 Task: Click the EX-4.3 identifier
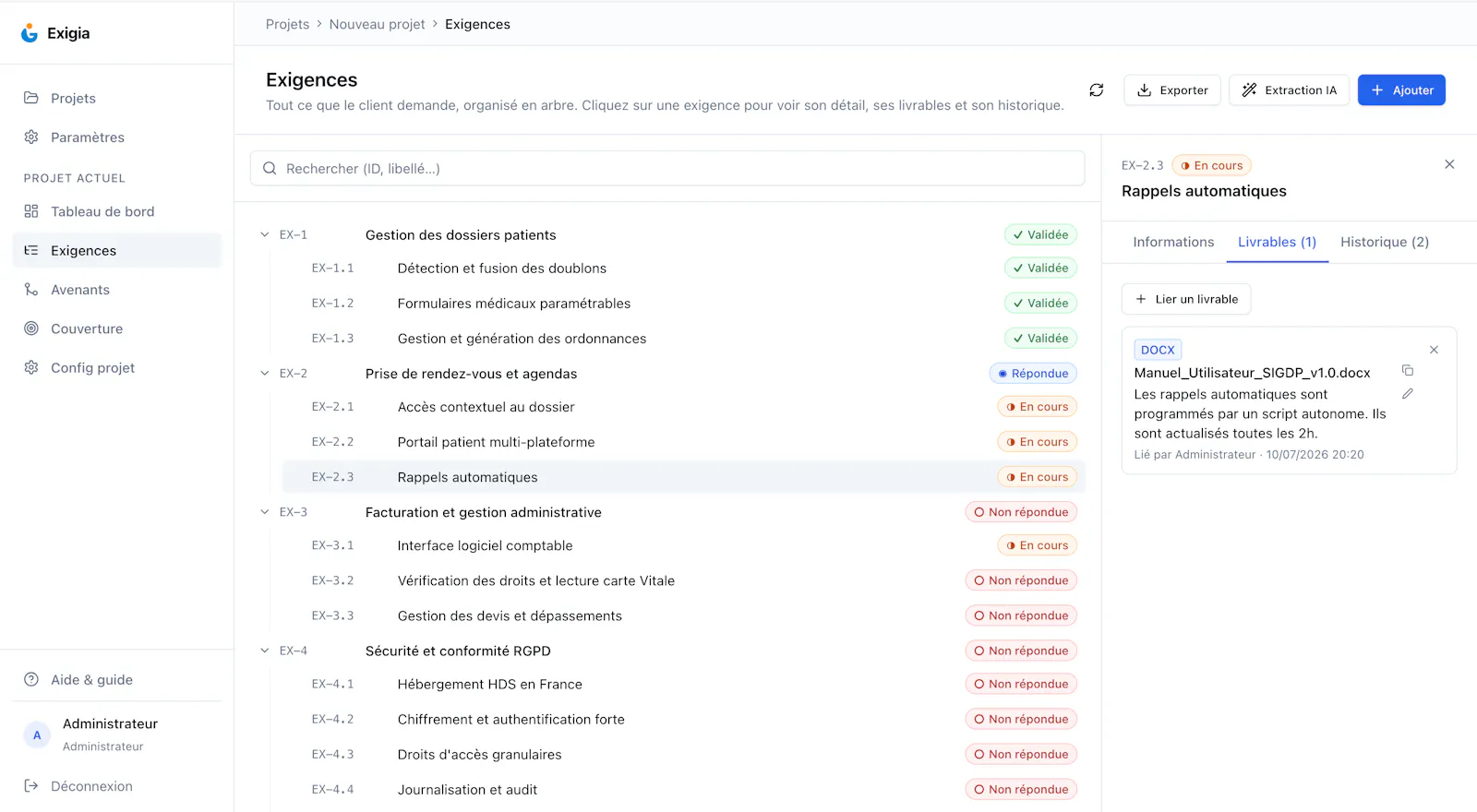coord(332,754)
